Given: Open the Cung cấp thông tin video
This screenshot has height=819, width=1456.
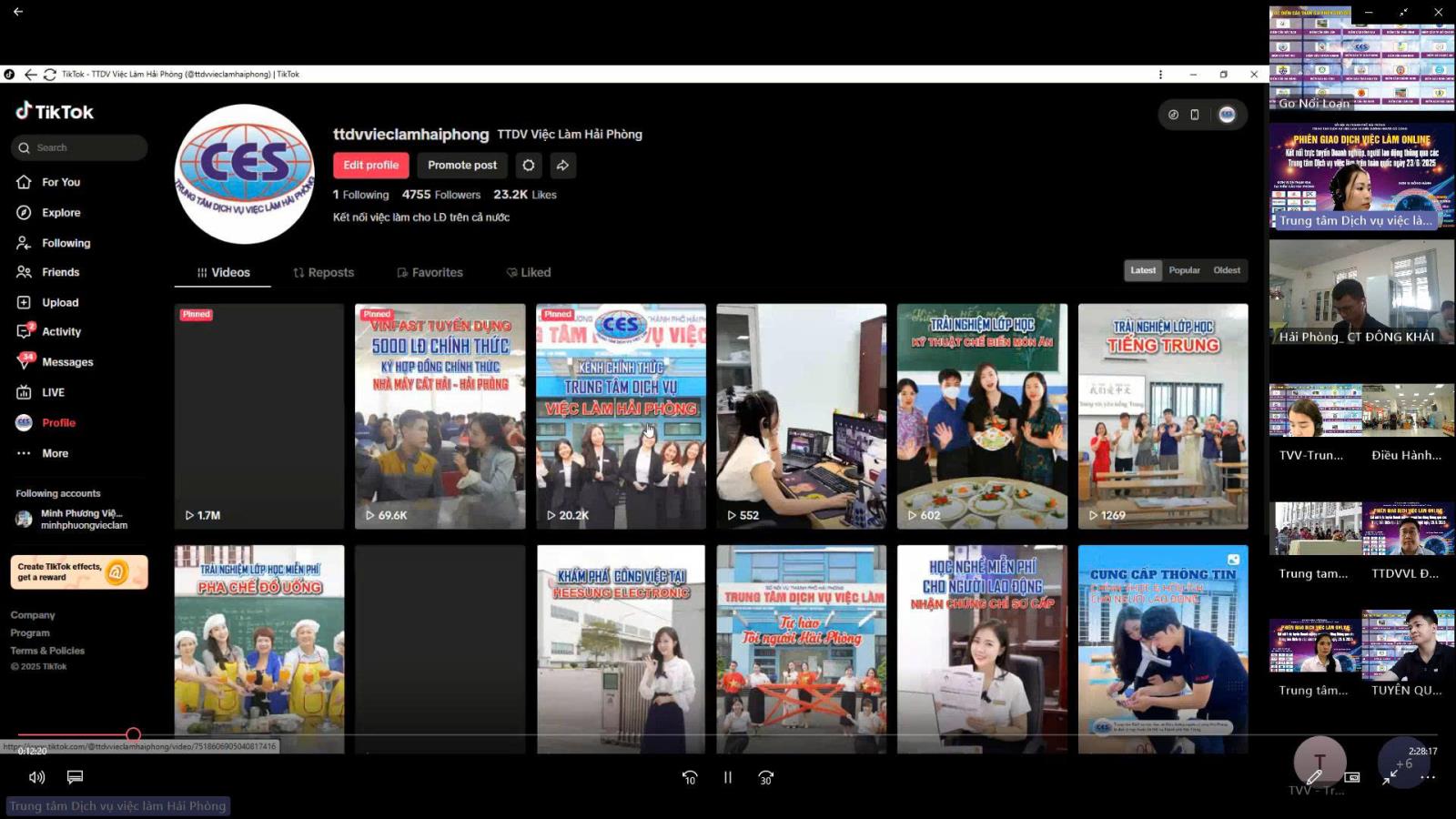Looking at the screenshot, I should coord(1163,649).
